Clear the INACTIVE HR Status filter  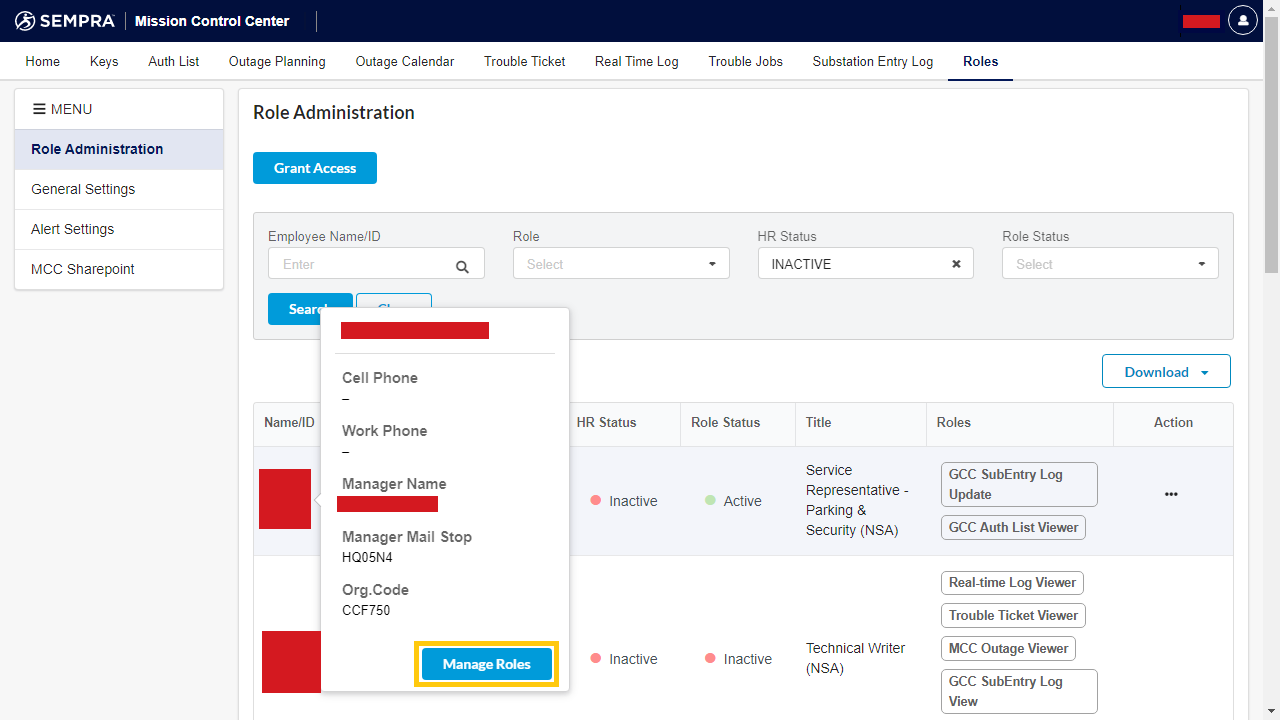(x=956, y=264)
